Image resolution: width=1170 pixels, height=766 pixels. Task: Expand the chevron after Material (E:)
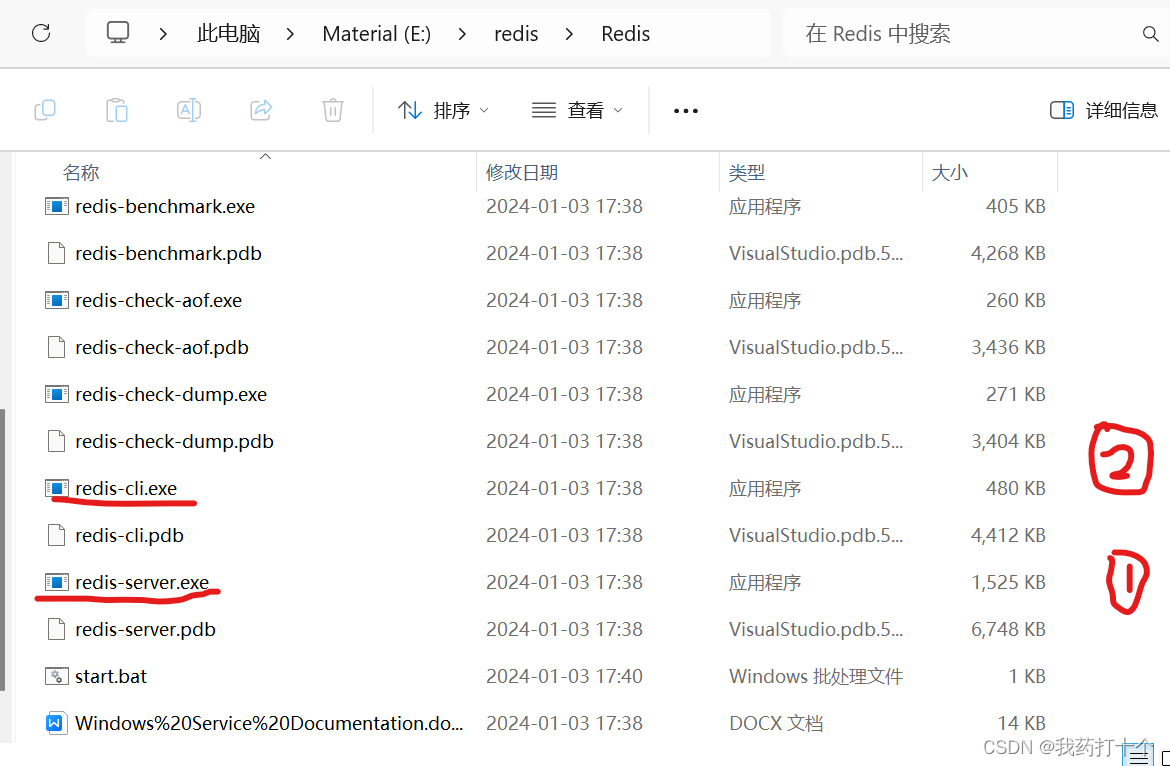(463, 34)
